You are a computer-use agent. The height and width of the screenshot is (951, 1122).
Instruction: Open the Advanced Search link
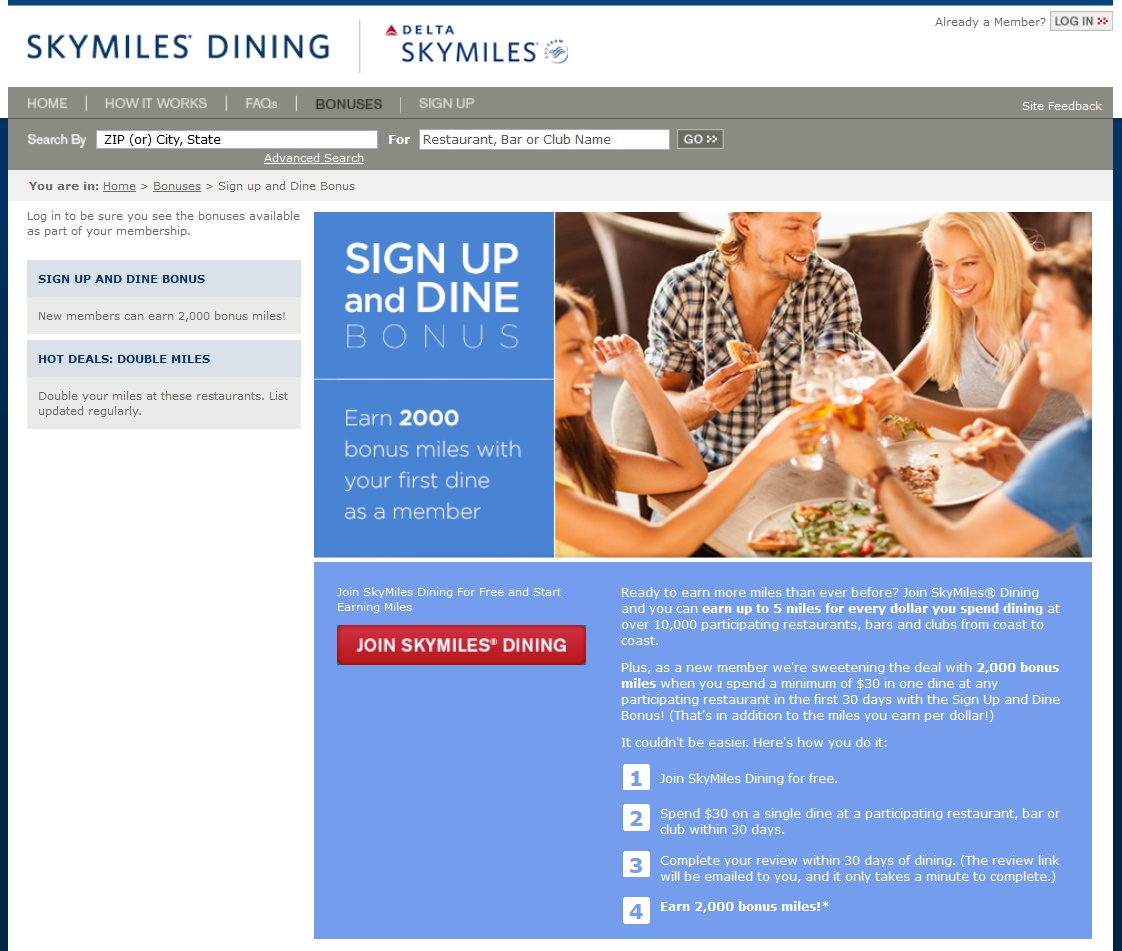[x=313, y=158]
